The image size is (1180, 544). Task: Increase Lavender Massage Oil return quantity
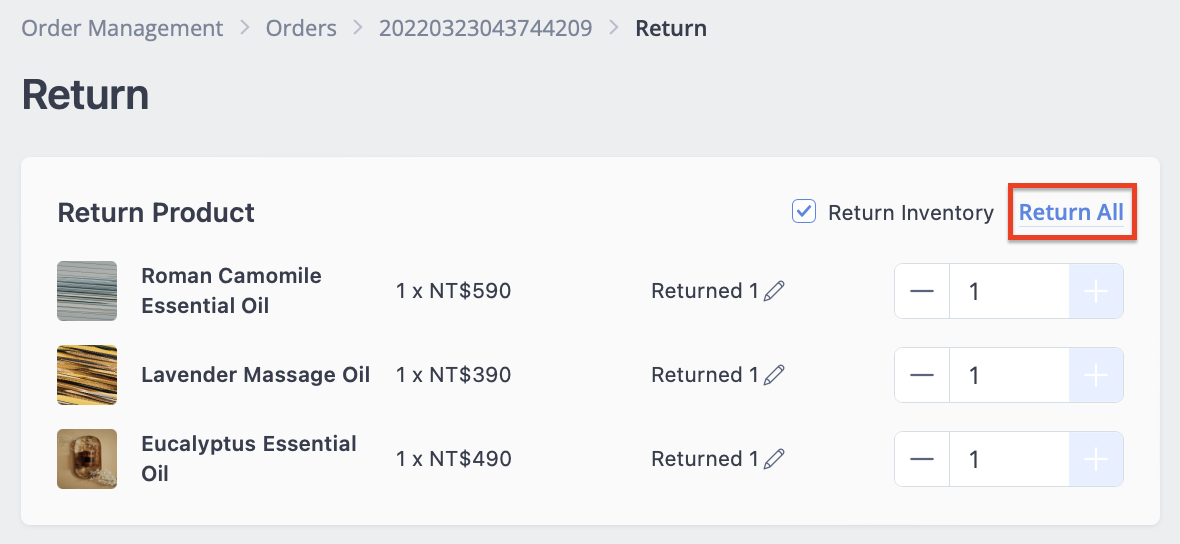point(1096,375)
